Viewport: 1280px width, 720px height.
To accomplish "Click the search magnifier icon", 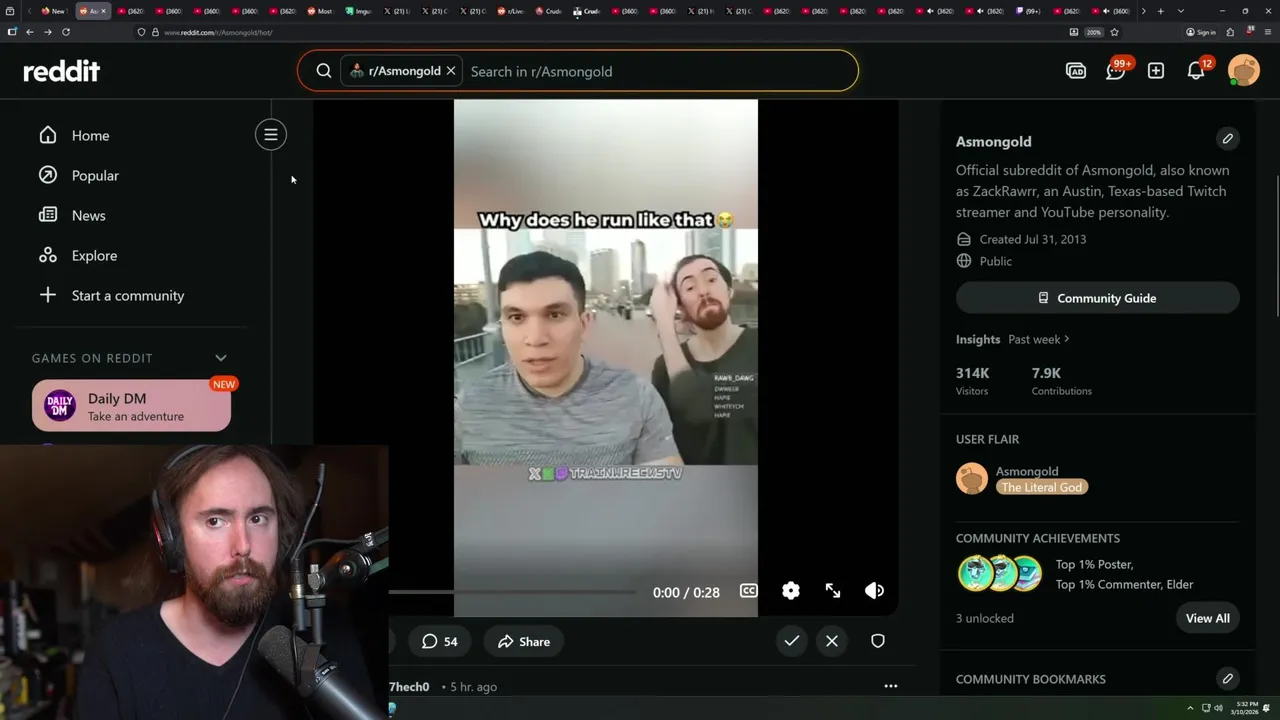I will point(324,71).
